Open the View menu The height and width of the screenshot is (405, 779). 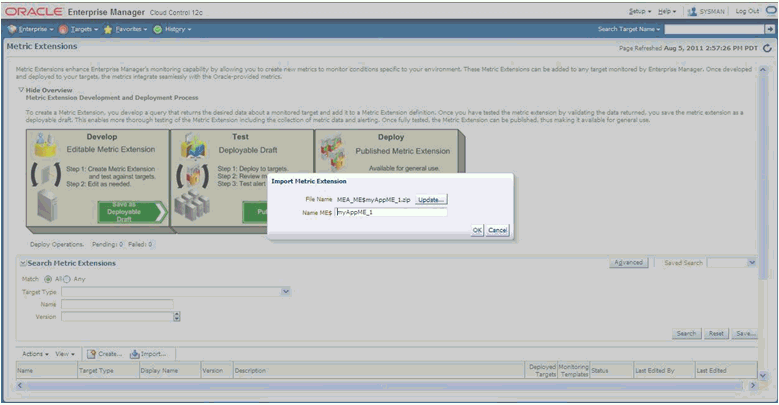pos(65,354)
